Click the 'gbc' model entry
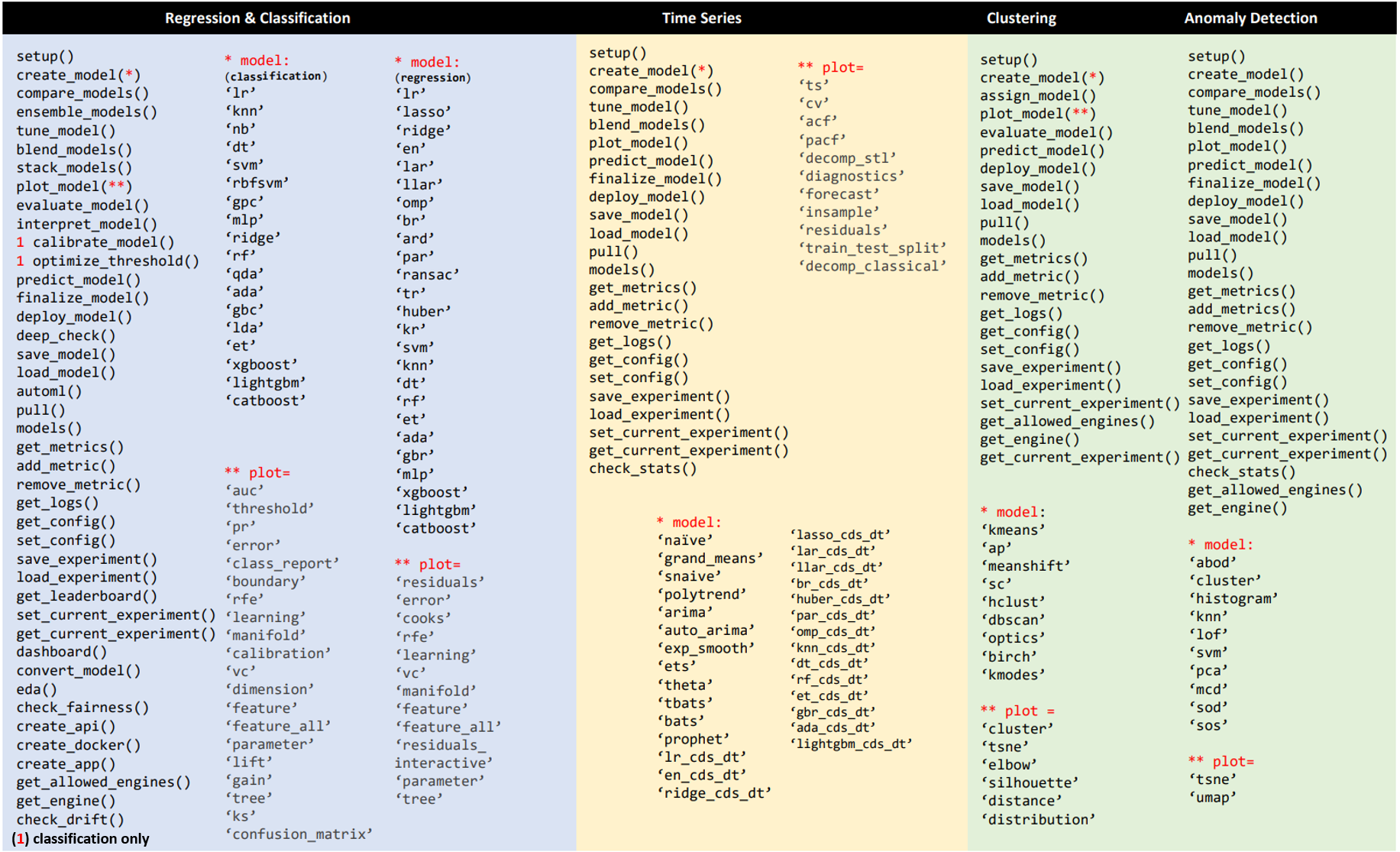 coord(244,309)
